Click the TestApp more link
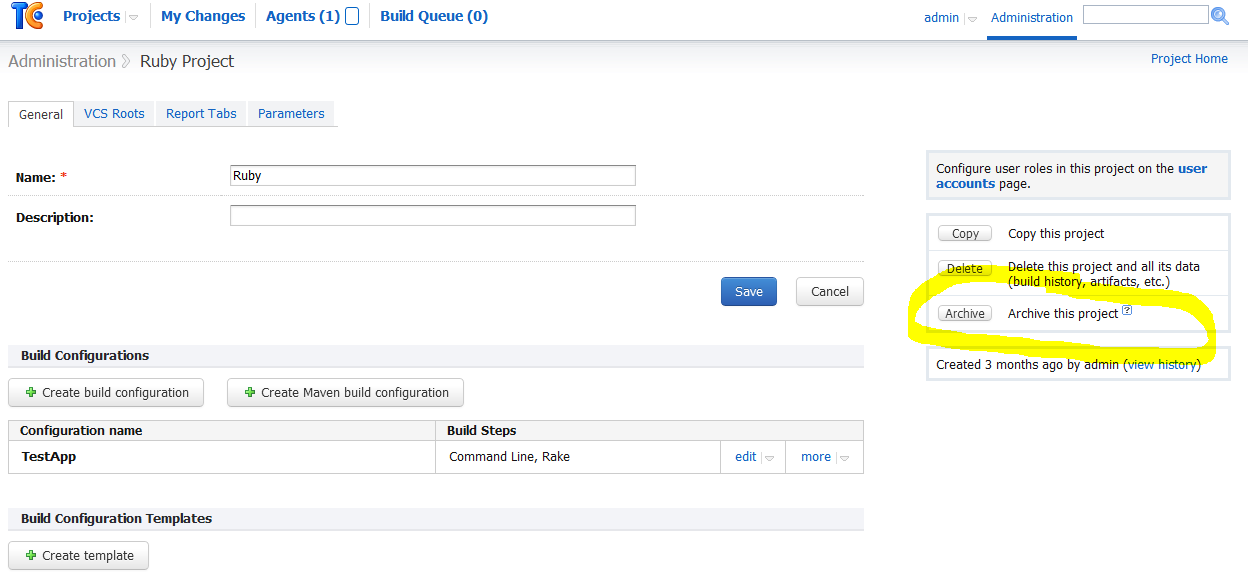Image resolution: width=1248 pixels, height=579 pixels. pyautogui.click(x=816, y=457)
